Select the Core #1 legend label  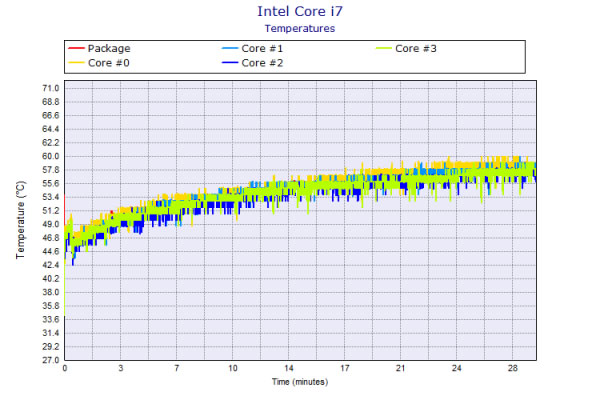point(262,49)
